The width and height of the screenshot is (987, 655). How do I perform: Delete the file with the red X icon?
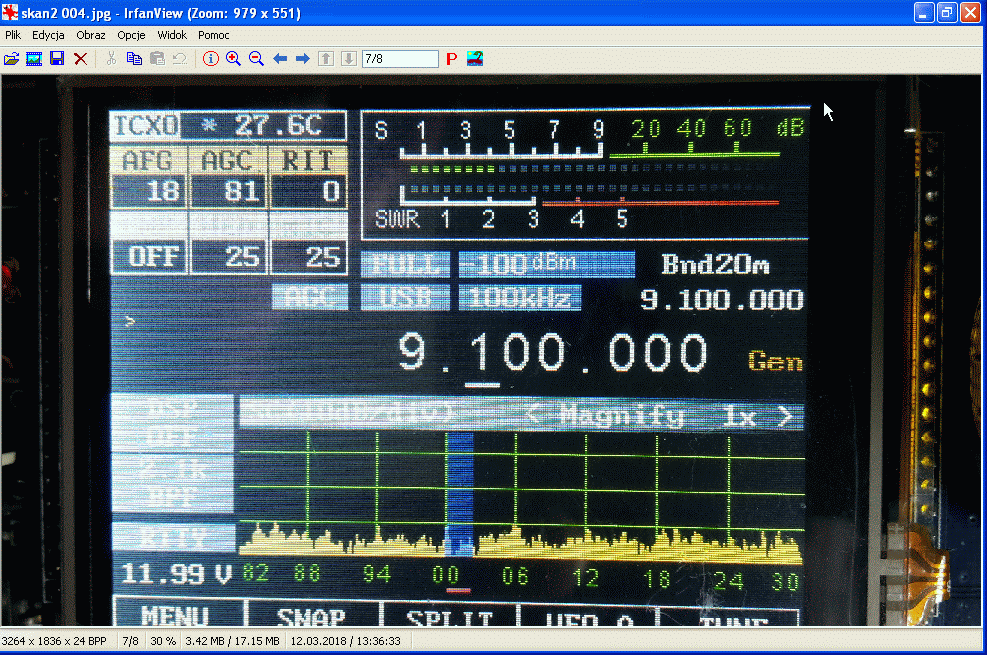pyautogui.click(x=80, y=59)
